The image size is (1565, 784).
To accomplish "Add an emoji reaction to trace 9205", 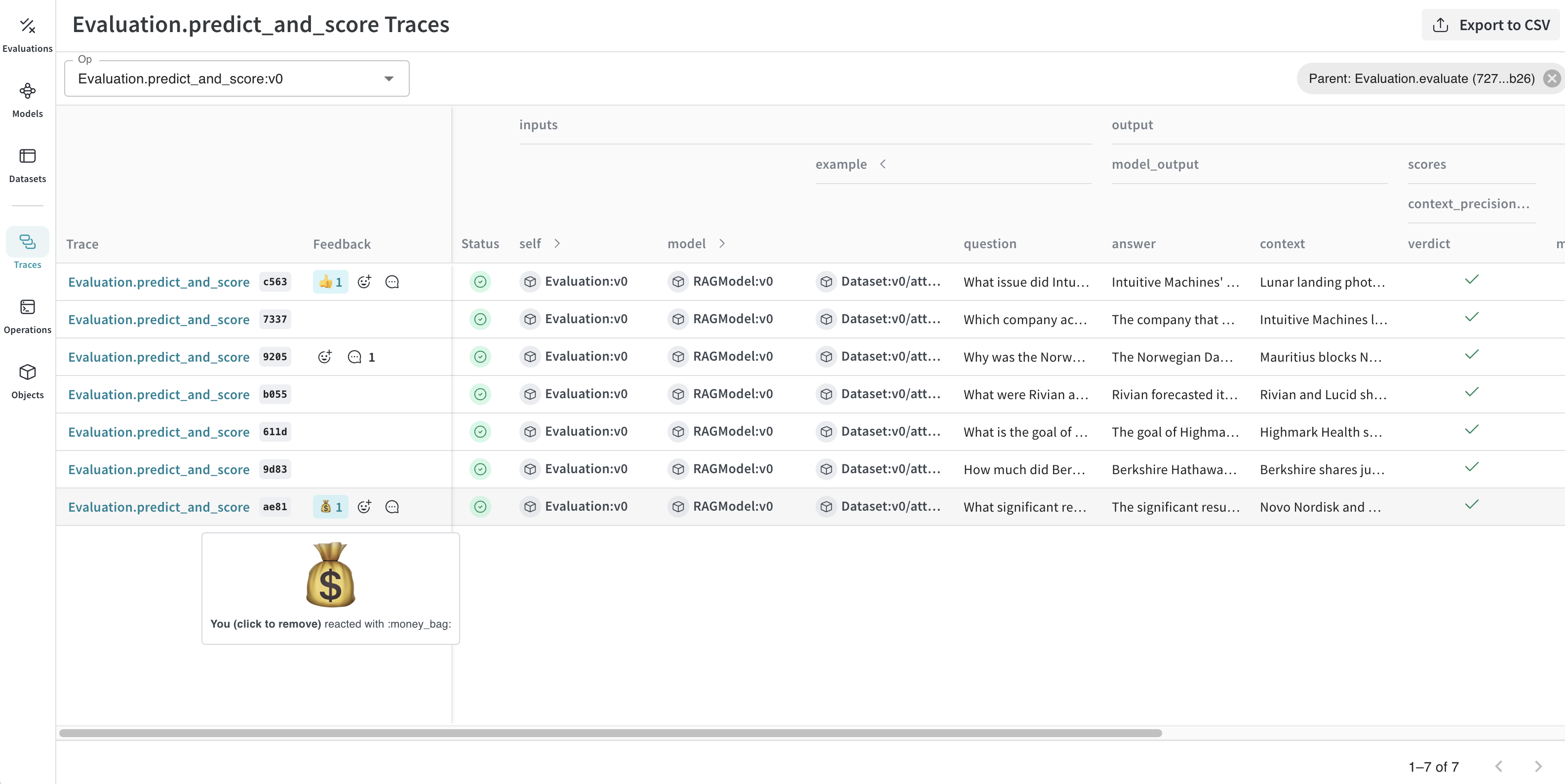I will tap(325, 357).
